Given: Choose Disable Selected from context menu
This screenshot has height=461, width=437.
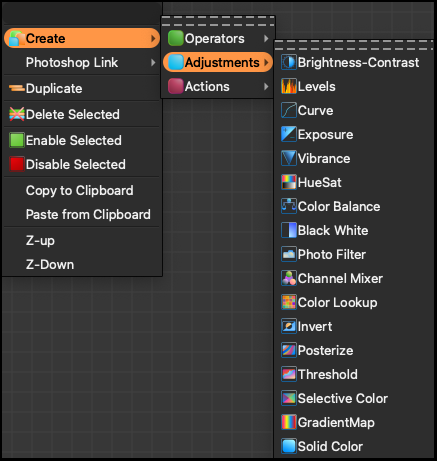Looking at the screenshot, I should (x=82, y=164).
